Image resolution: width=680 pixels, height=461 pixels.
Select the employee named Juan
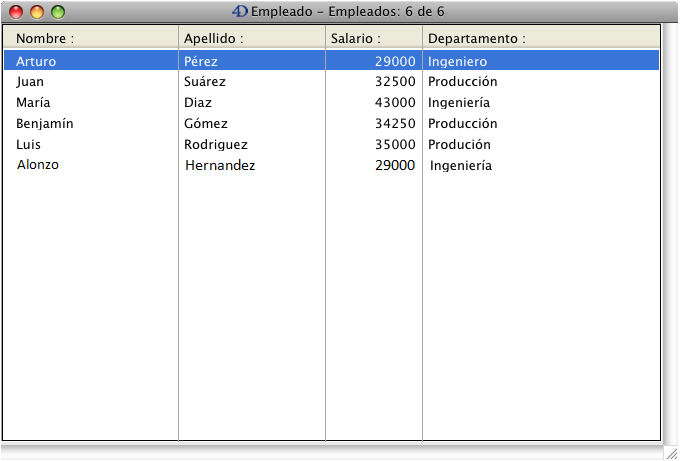[31, 82]
